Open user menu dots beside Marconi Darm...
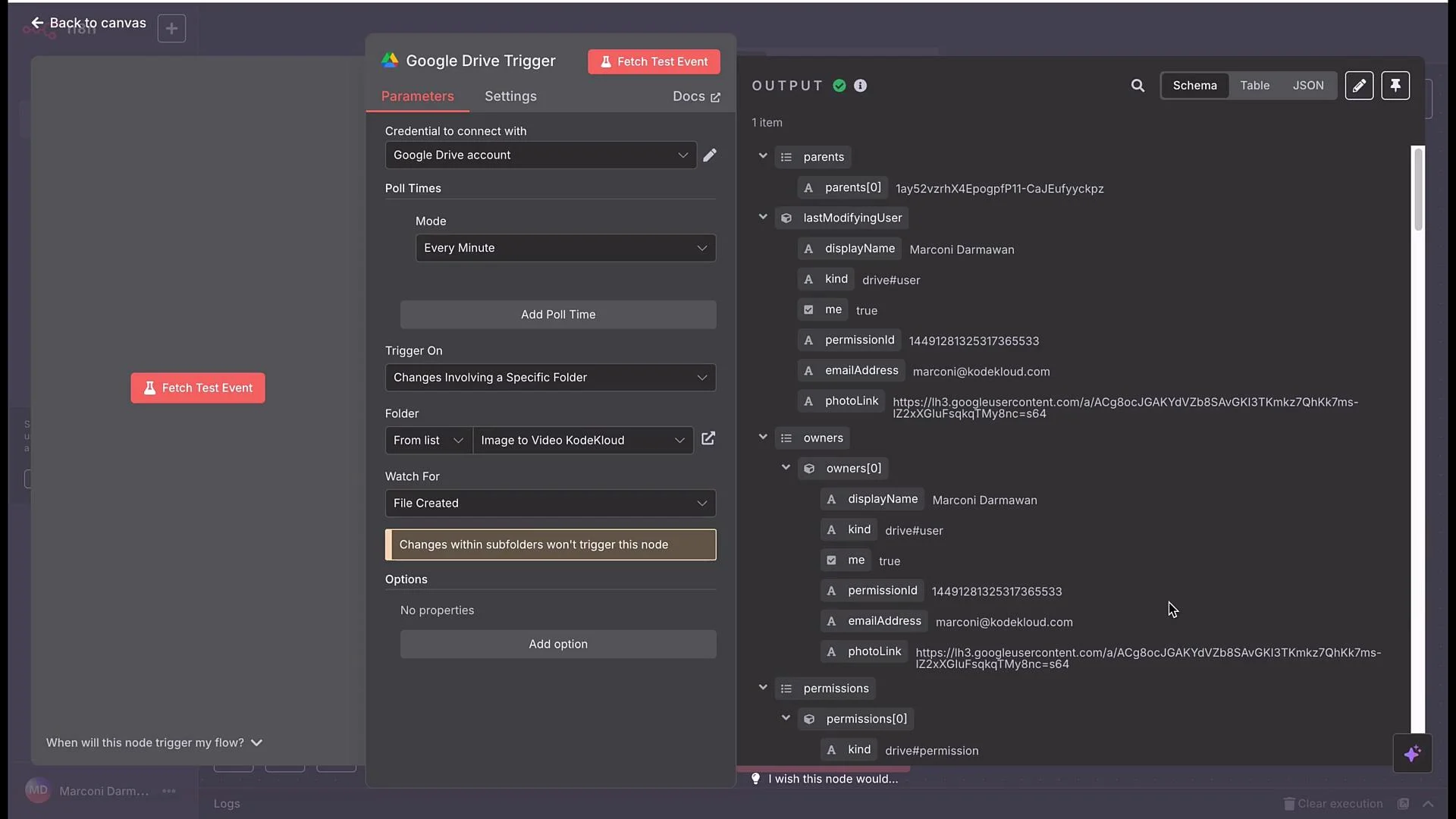 click(x=169, y=791)
